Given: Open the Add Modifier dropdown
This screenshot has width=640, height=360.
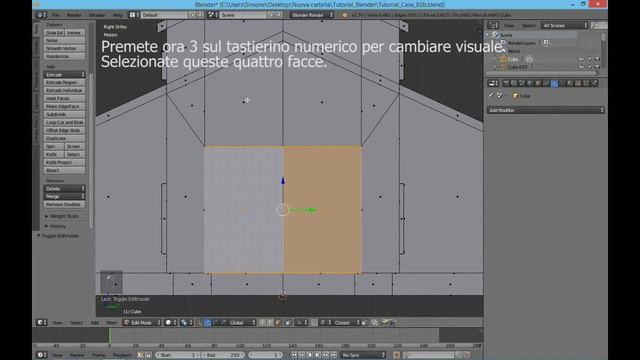Looking at the screenshot, I should pyautogui.click(x=546, y=110).
